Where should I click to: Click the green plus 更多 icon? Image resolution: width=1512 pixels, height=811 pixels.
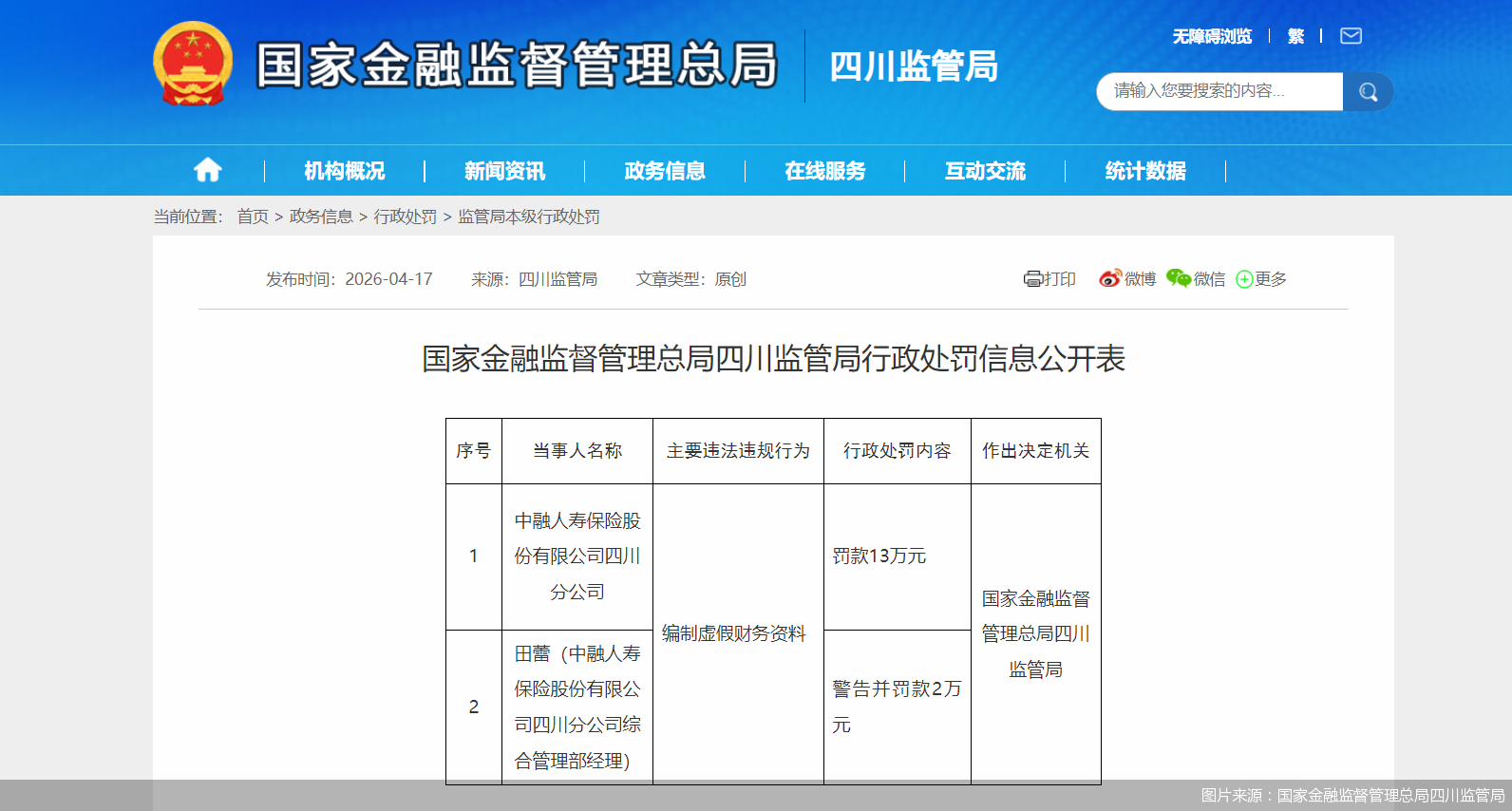tap(1244, 279)
